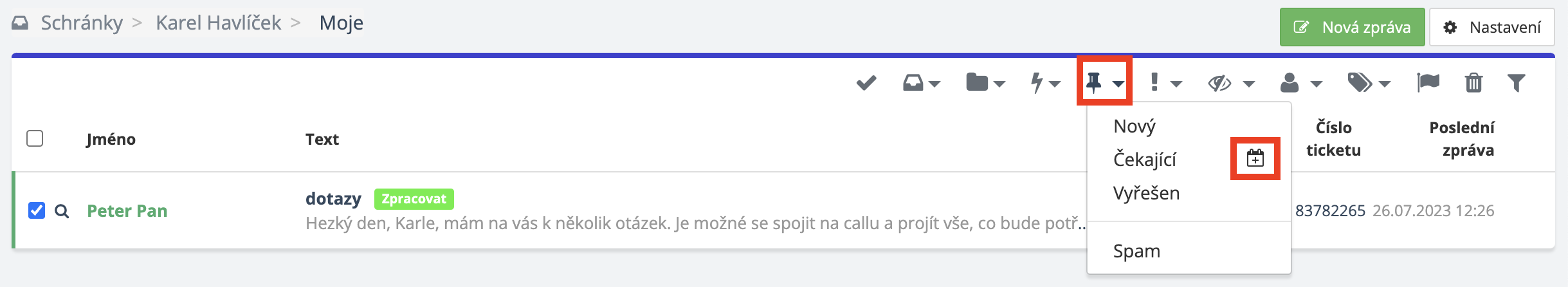Open the lightning bolt actions dropdown

[x=1044, y=83]
